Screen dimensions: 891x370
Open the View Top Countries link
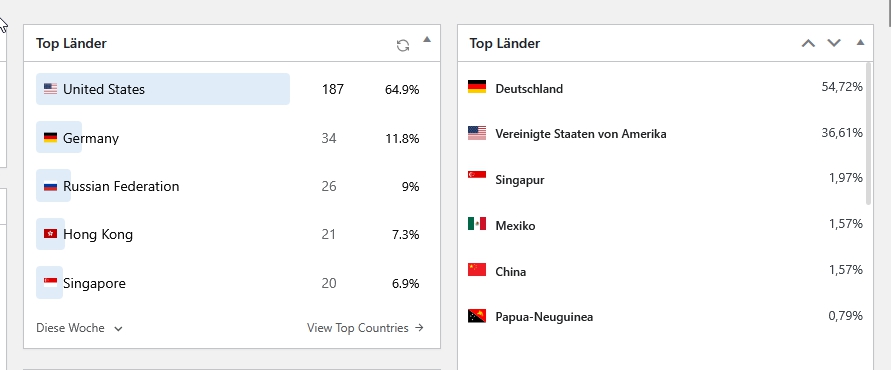point(365,328)
